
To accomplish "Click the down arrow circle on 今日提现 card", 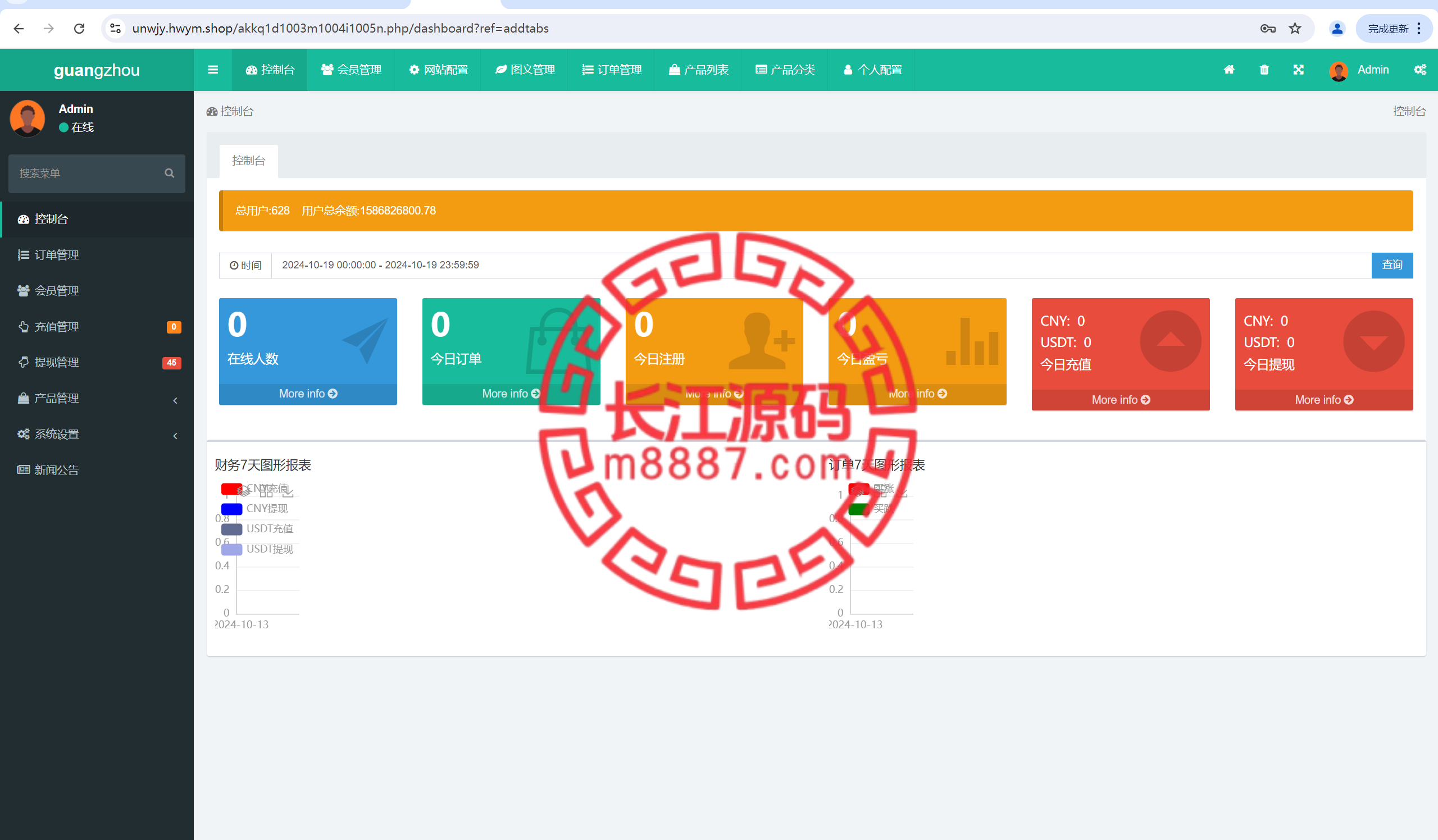I will tap(1373, 341).
